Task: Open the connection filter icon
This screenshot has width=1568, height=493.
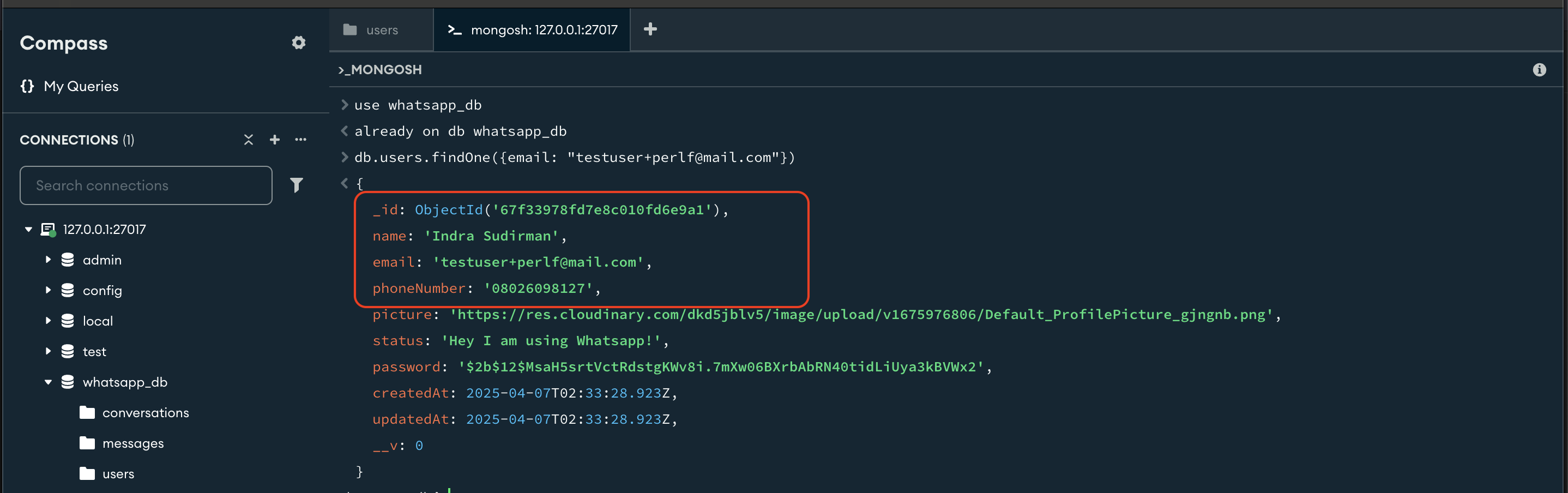Action: coord(297,185)
